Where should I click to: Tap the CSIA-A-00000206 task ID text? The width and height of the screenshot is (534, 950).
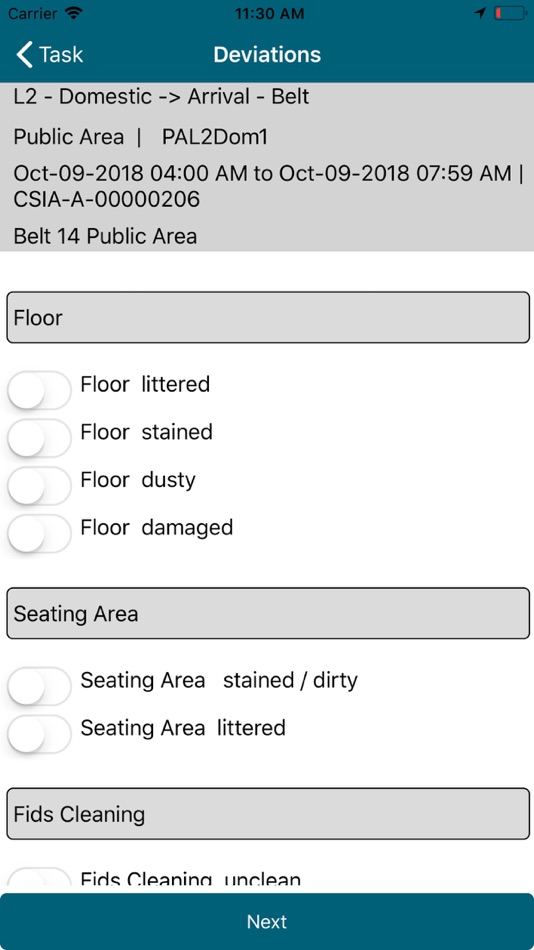(107, 199)
